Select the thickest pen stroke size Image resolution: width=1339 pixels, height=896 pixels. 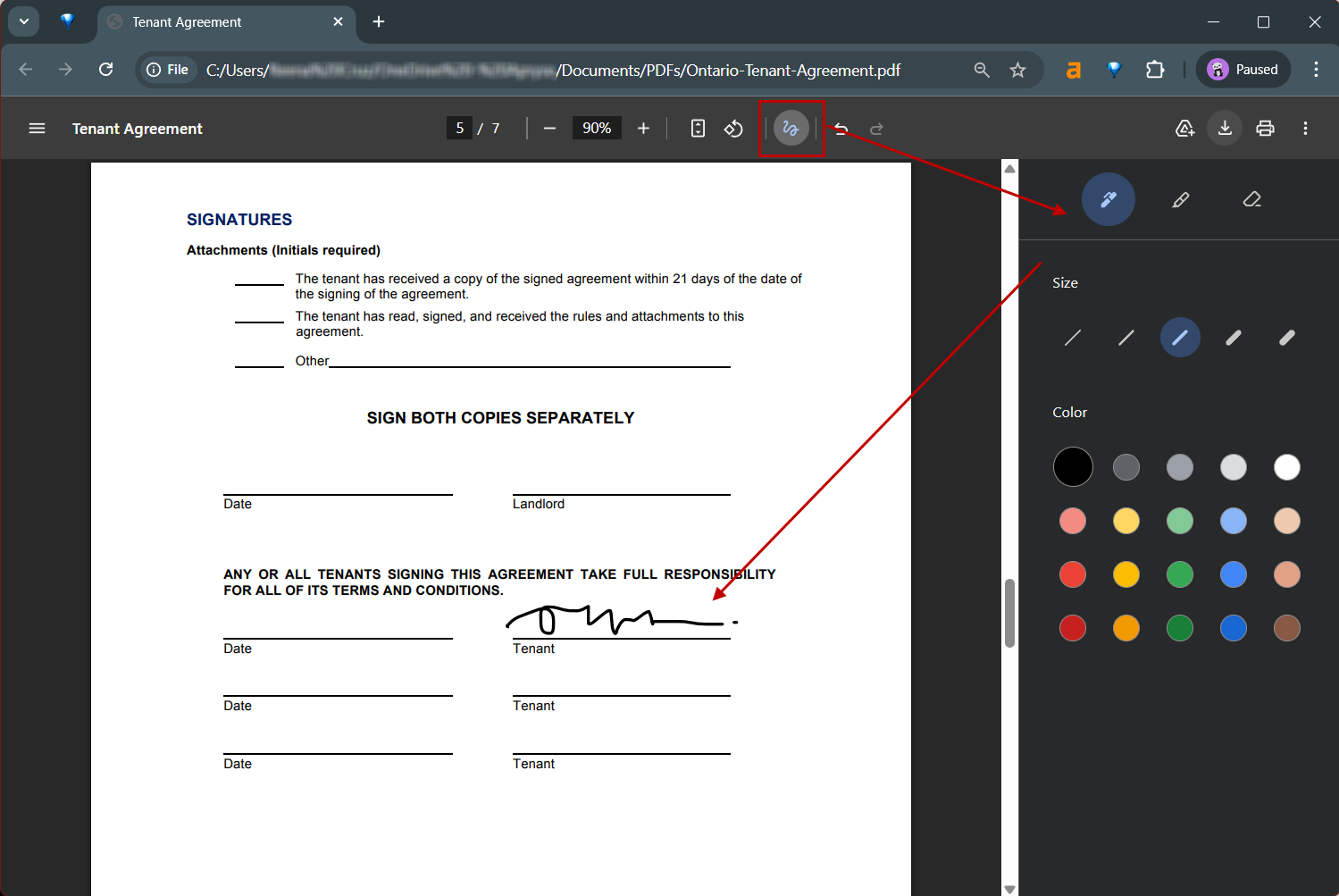[1286, 337]
